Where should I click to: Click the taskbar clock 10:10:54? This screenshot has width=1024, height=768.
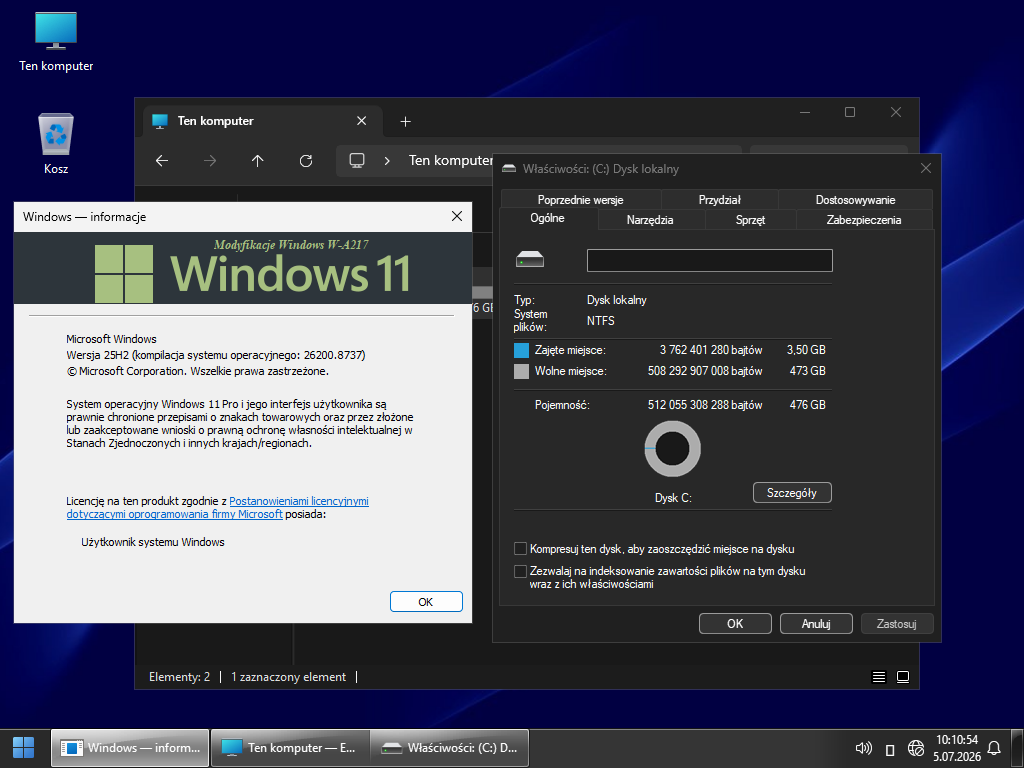[957, 740]
